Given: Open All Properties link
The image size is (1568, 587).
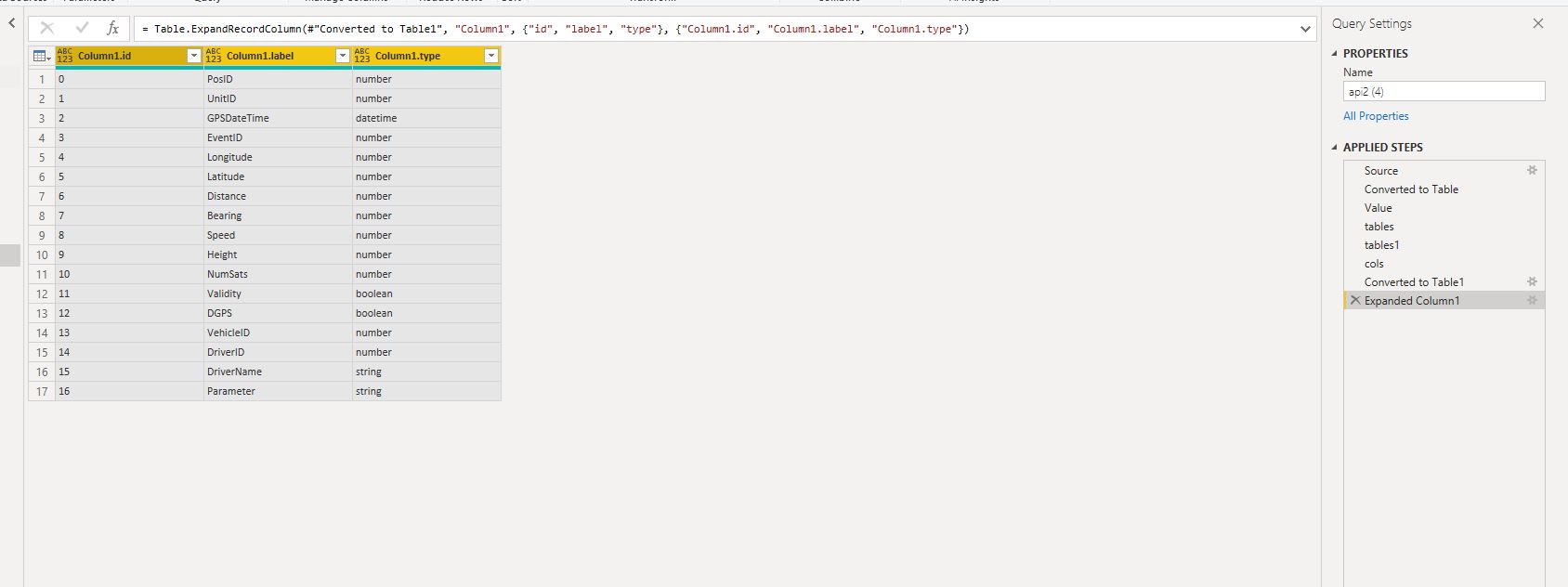Looking at the screenshot, I should 1376,116.
